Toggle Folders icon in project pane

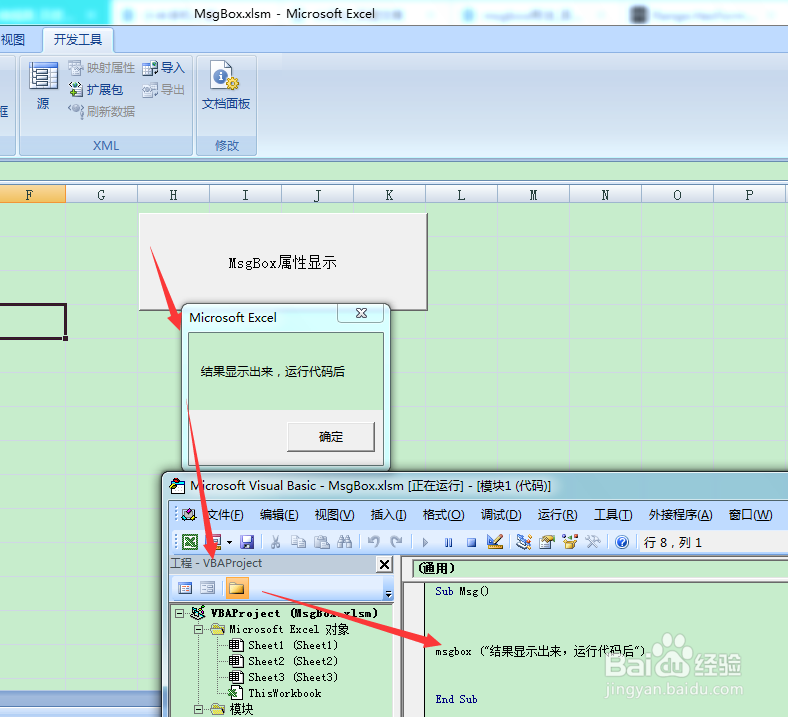pos(237,588)
